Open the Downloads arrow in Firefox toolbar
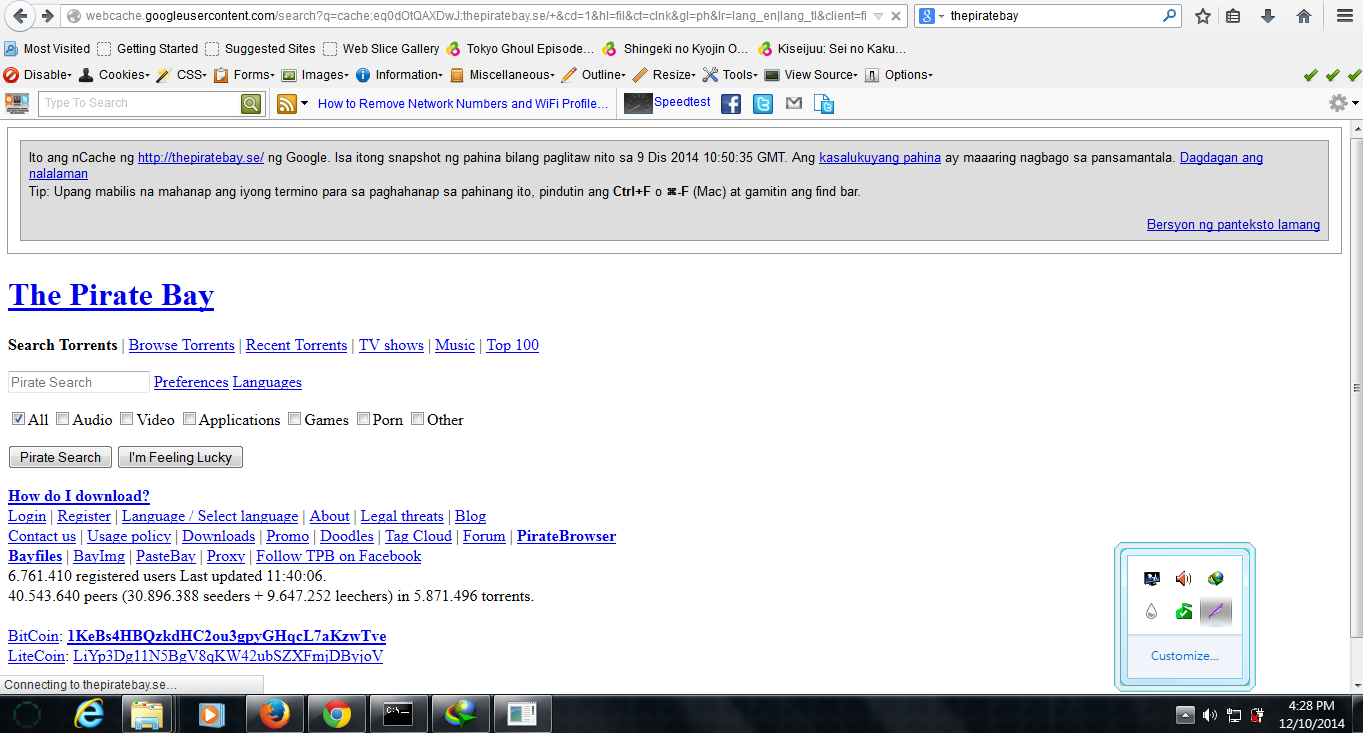 pos(1268,16)
